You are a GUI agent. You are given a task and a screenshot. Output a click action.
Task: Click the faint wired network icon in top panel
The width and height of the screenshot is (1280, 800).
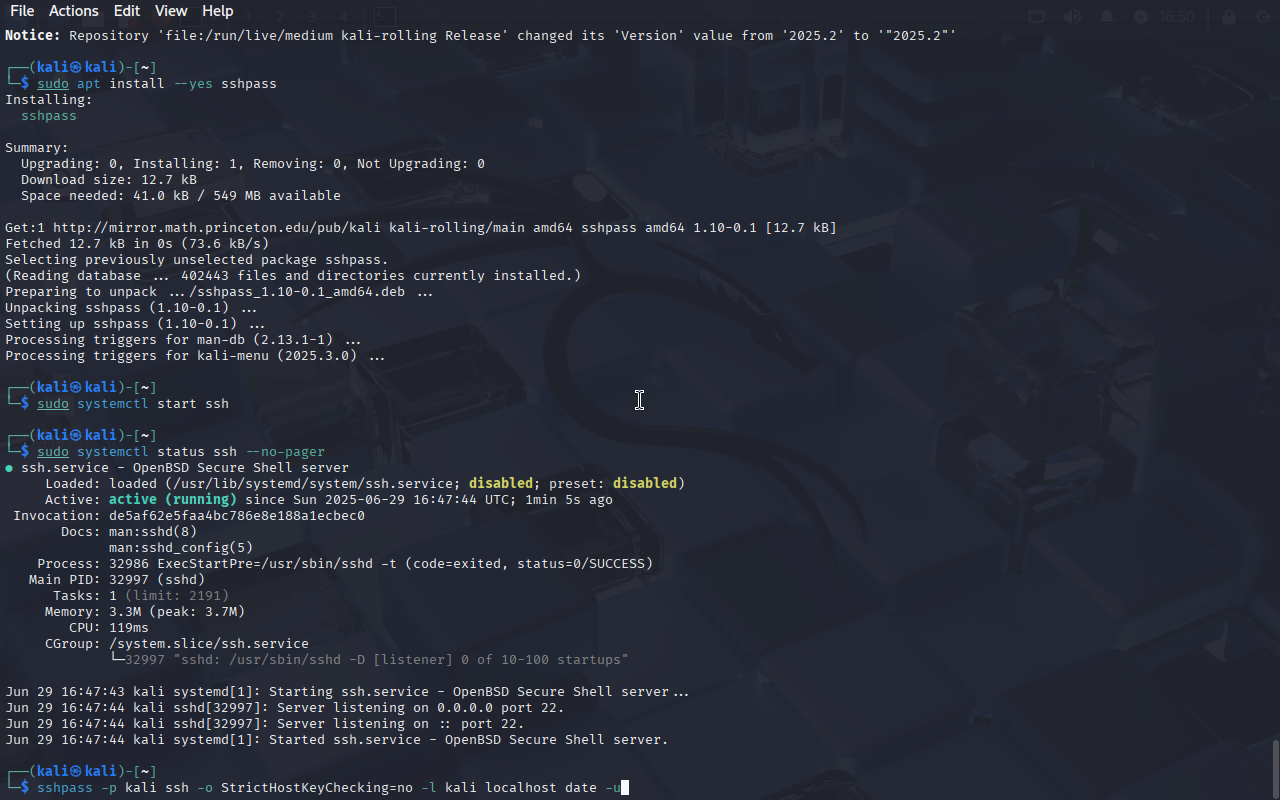[x=1037, y=16]
